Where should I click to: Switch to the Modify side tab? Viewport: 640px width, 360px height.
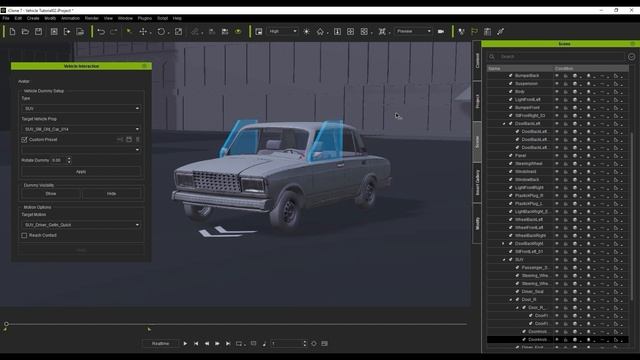coord(477,223)
